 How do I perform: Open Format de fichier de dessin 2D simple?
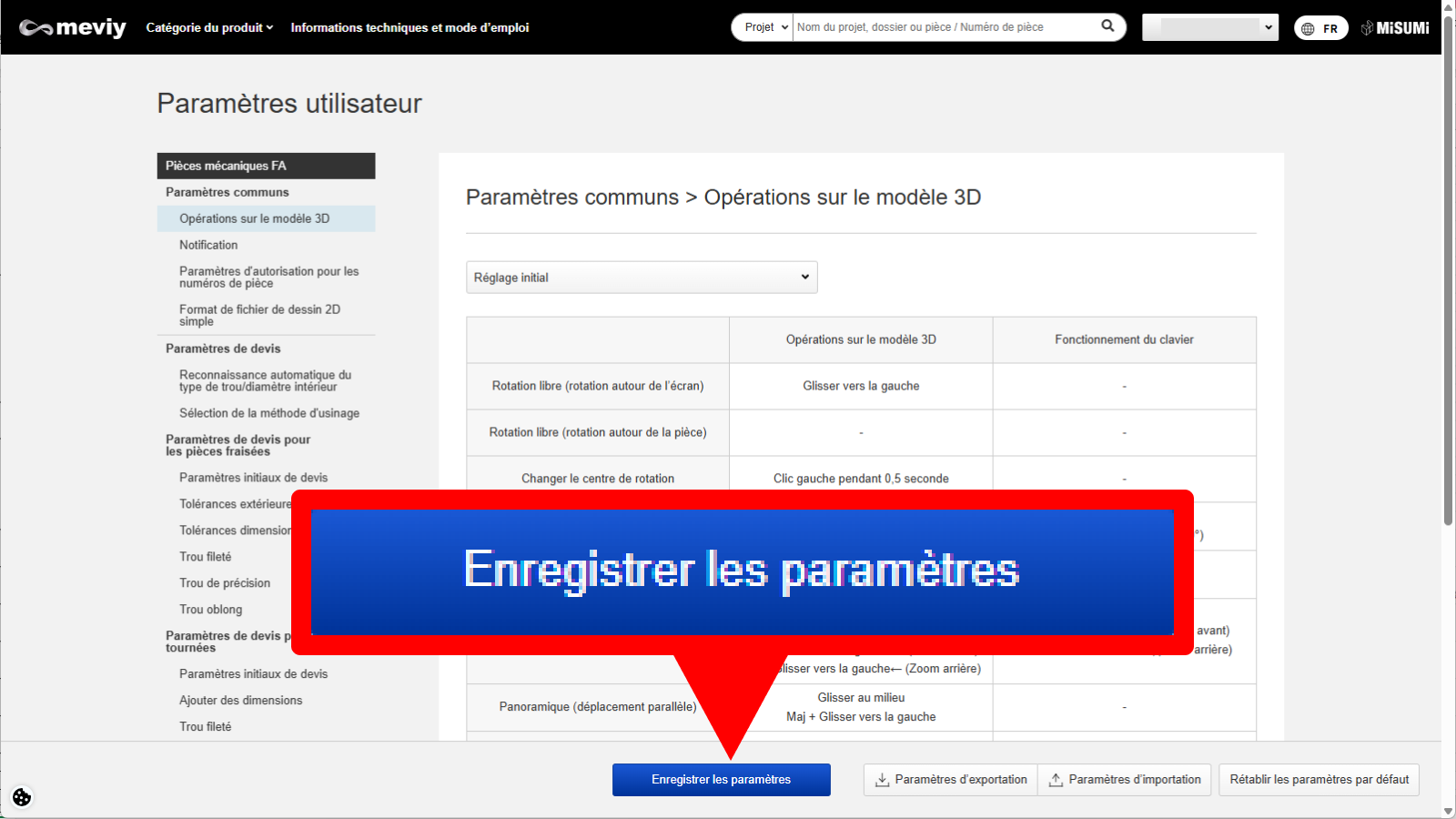coord(259,315)
